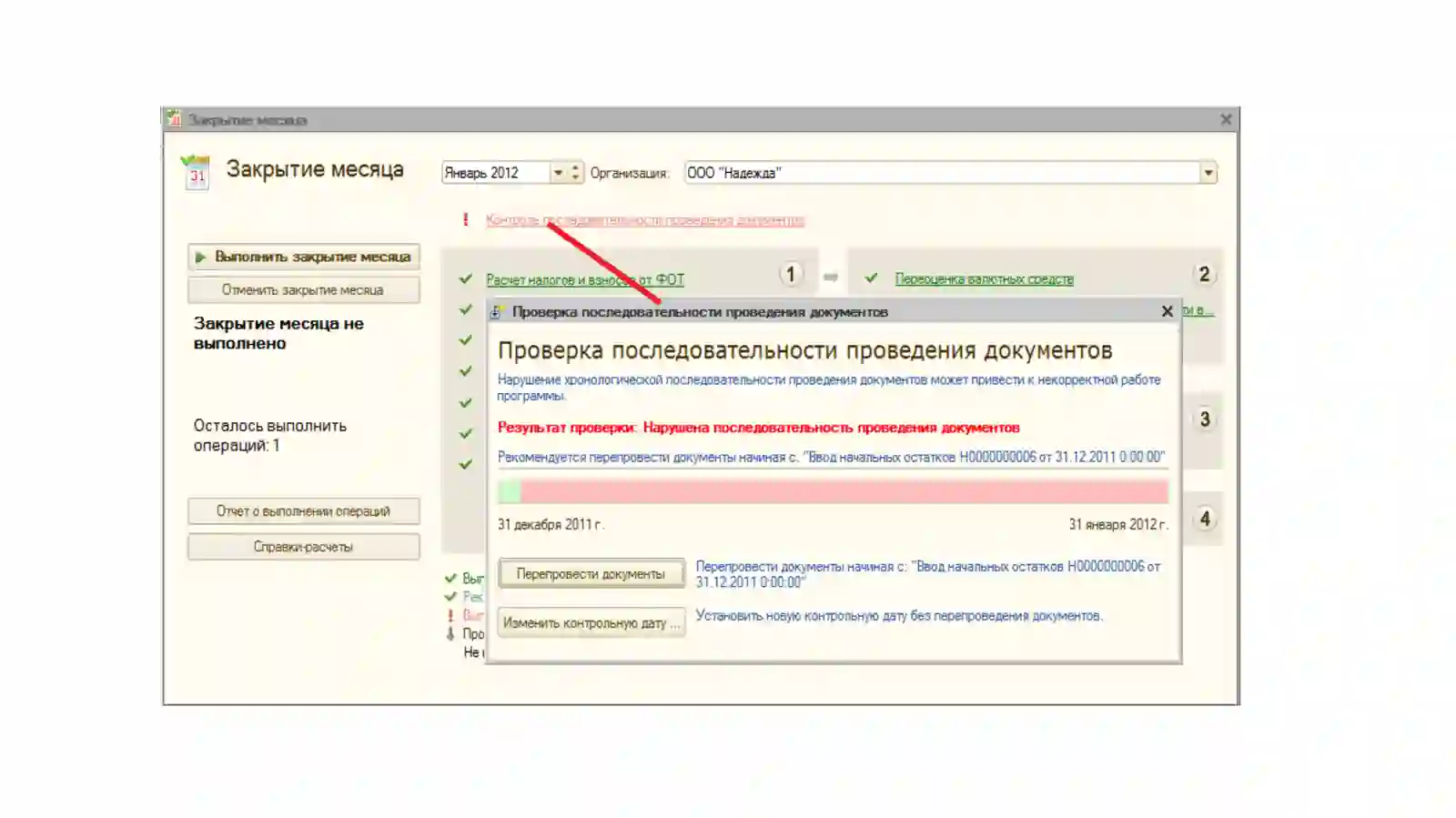Click the stage 2 number badge
1456x818 pixels.
(x=1204, y=275)
